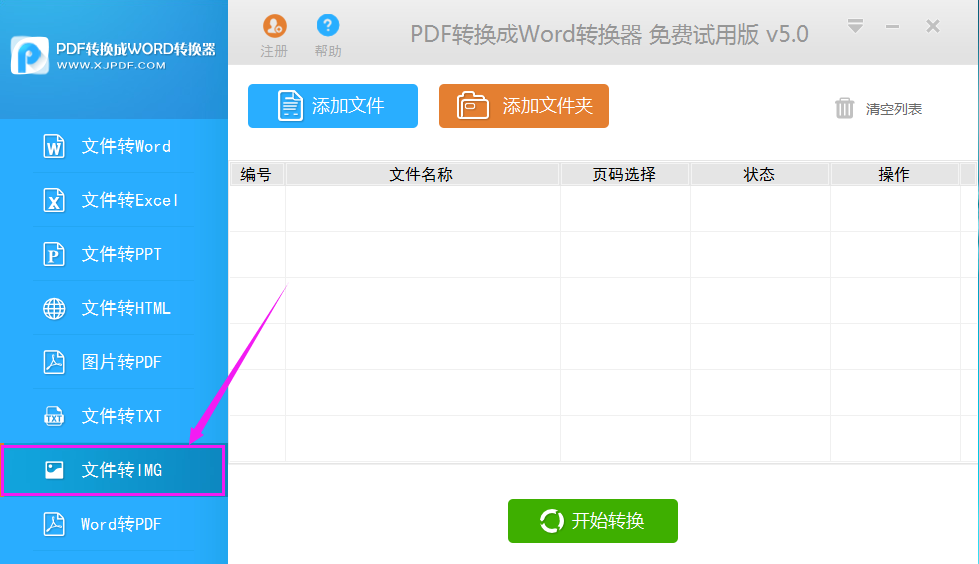Select Word转PDF in sidebar
The image size is (979, 564).
(x=113, y=524)
